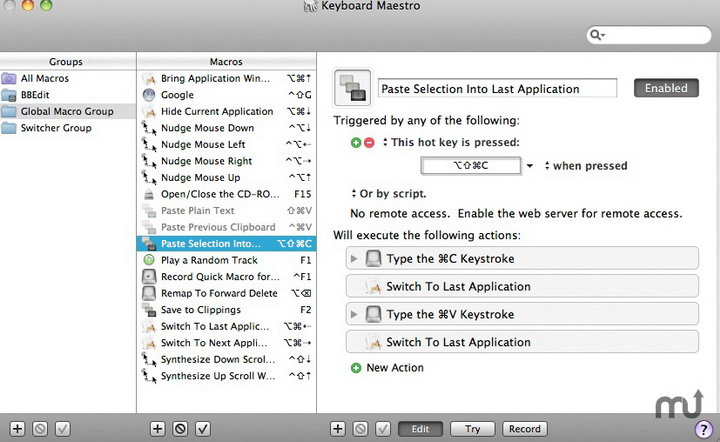Click the Edit button

pos(420,429)
